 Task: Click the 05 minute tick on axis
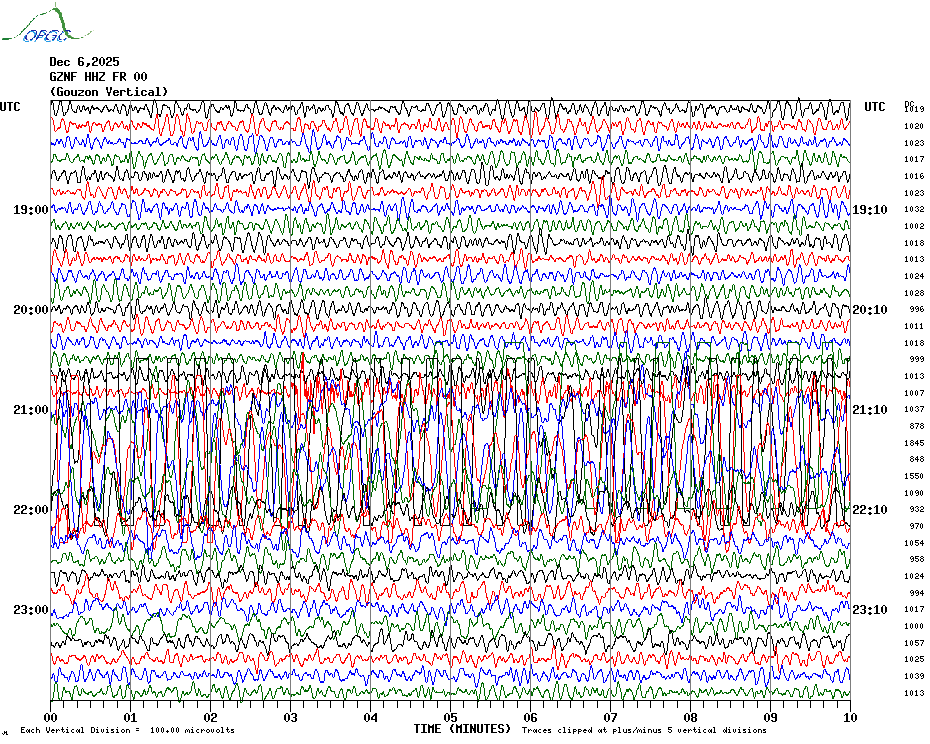point(450,717)
